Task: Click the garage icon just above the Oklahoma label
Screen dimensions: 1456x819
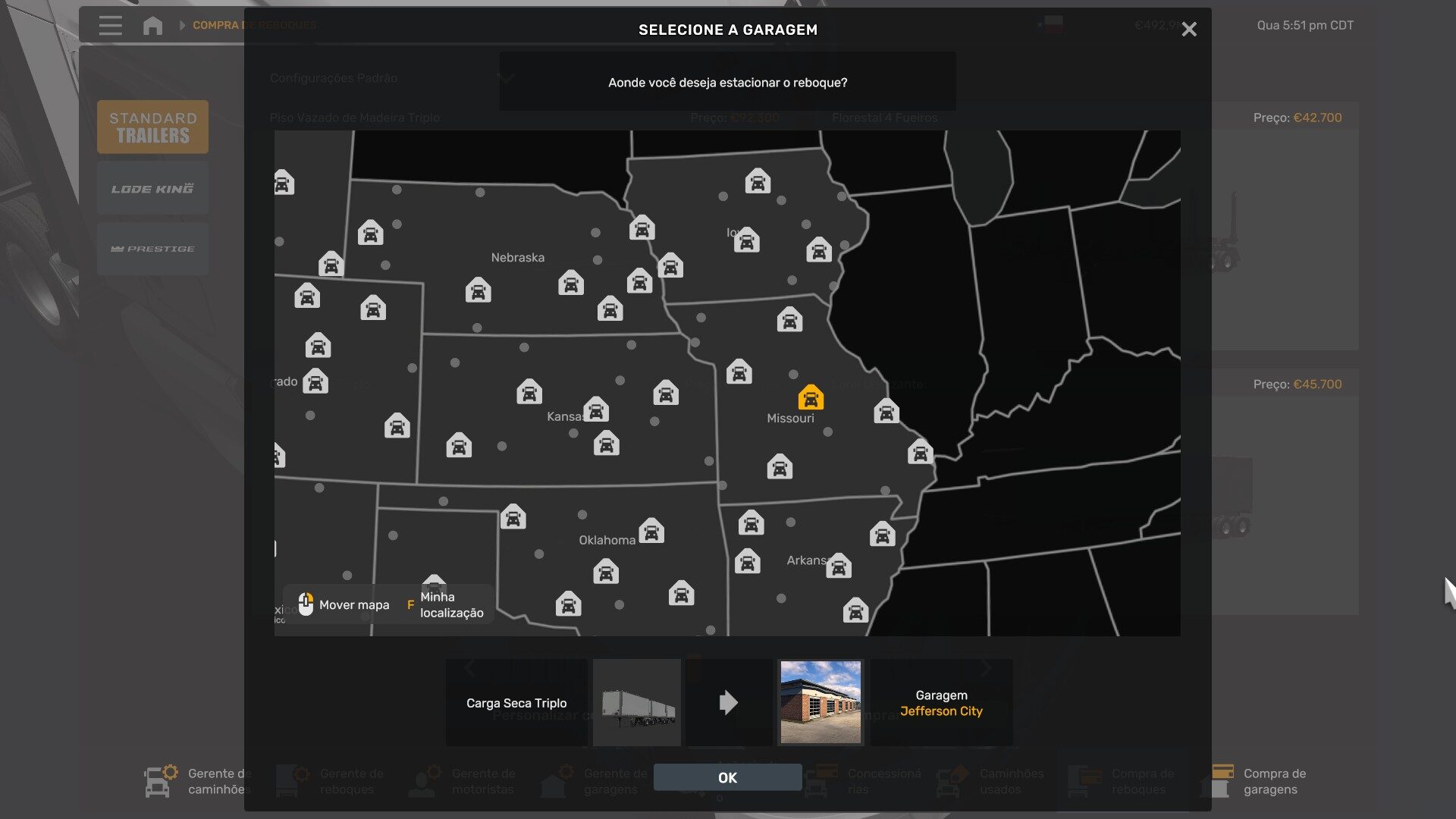Action: tap(651, 531)
